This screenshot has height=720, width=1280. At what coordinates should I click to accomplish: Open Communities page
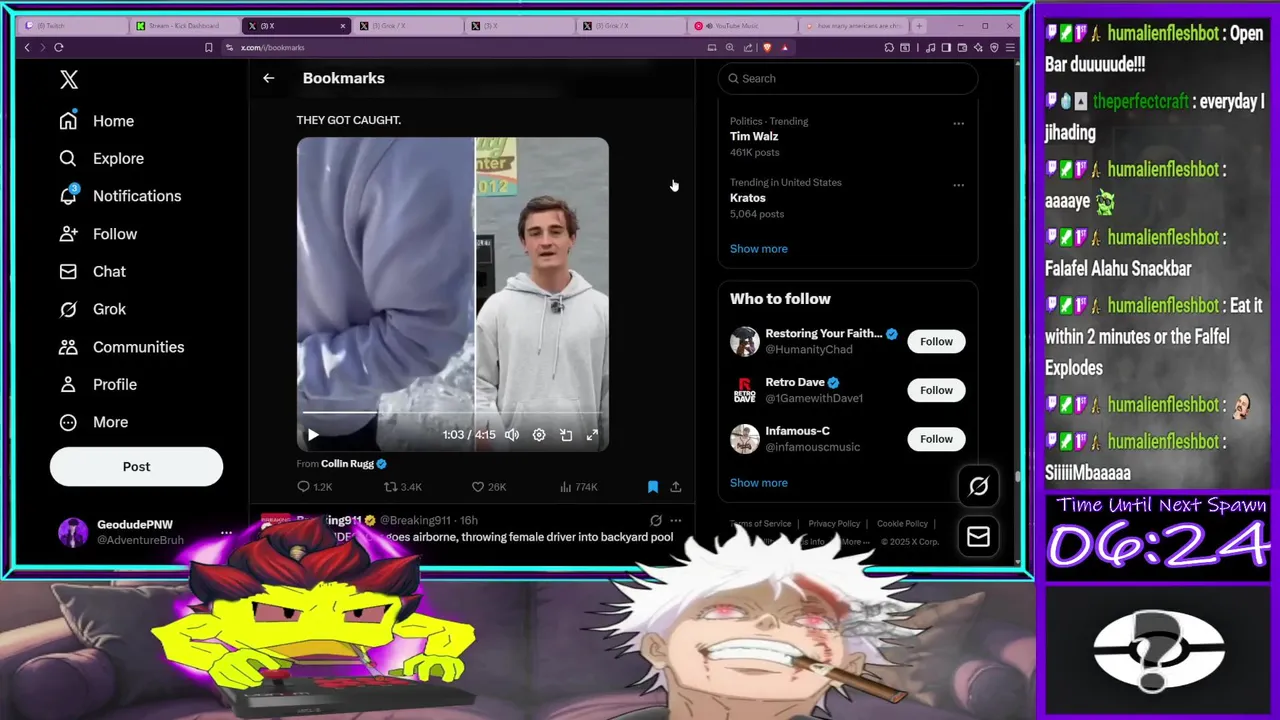[121, 347]
